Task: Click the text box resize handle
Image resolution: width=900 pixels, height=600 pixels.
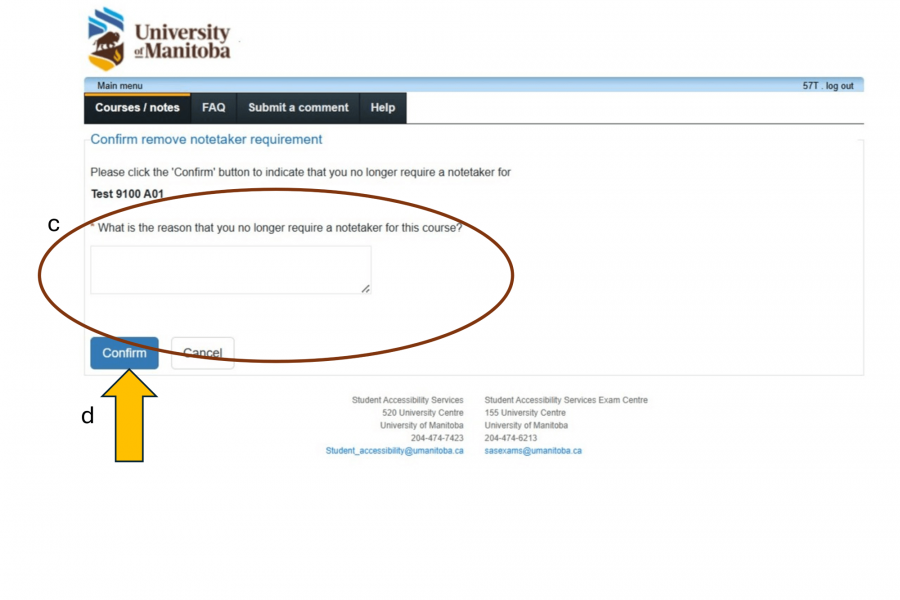Action: (x=366, y=289)
